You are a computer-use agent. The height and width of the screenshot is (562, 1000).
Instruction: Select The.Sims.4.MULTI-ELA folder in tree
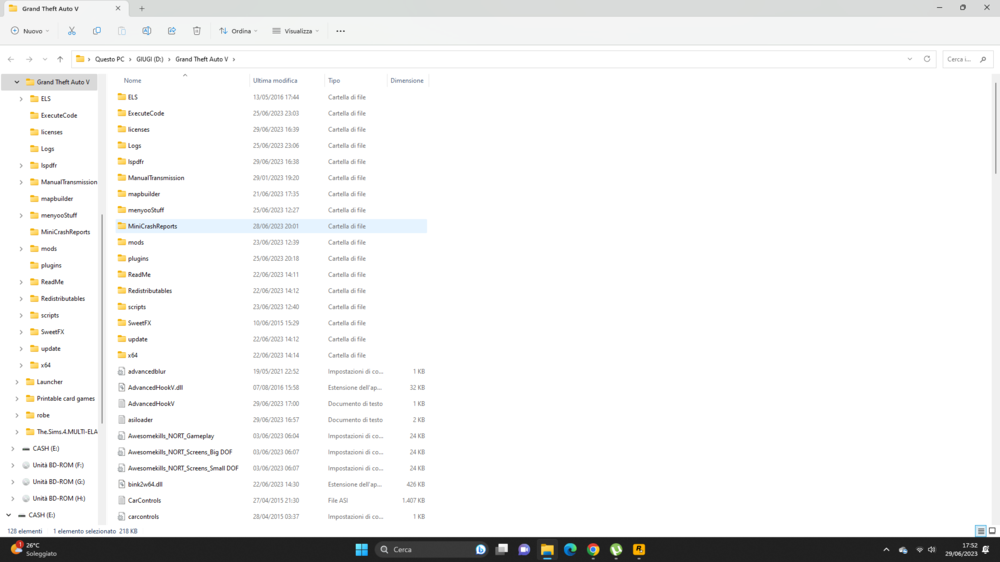67,432
